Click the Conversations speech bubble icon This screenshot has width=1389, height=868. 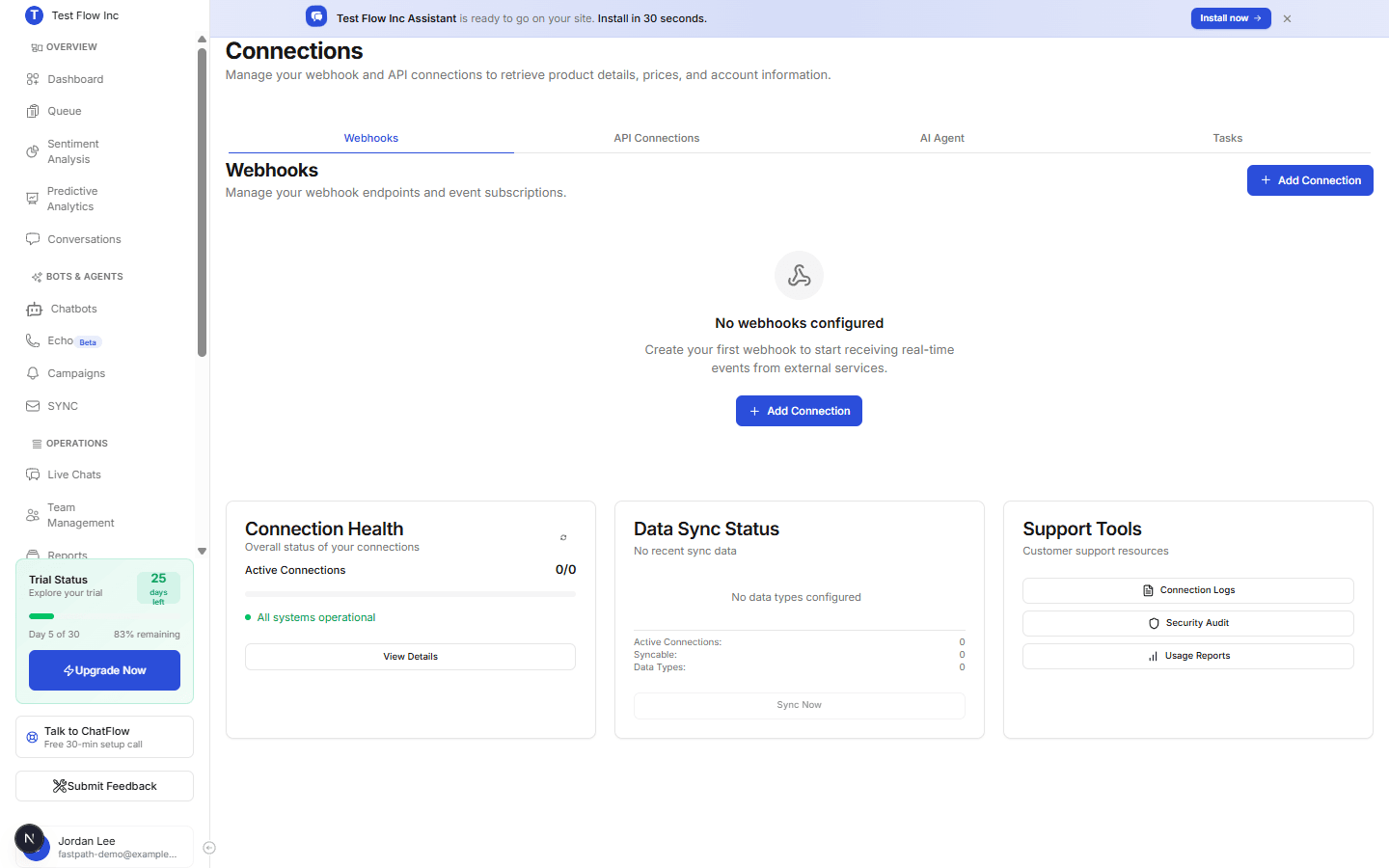tap(33, 239)
